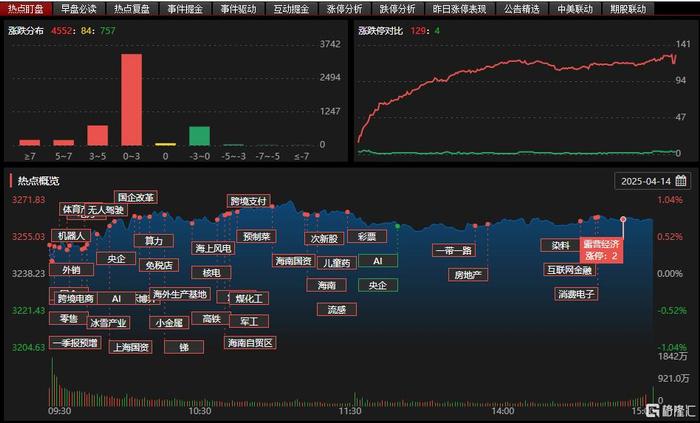
Task: Open the 互联网金融 hotspot label
Action: click(570, 270)
